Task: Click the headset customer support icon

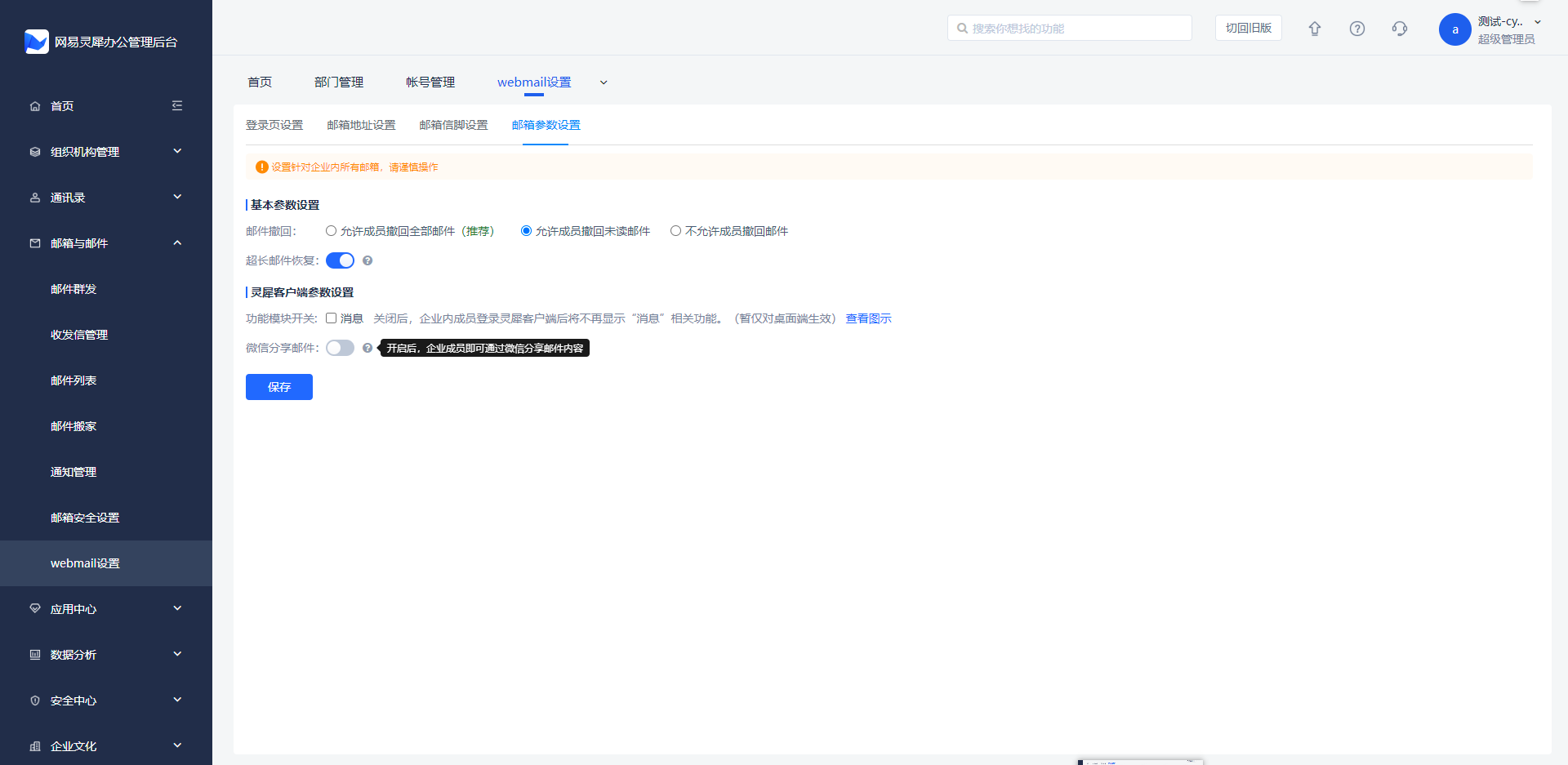Action: (1400, 28)
